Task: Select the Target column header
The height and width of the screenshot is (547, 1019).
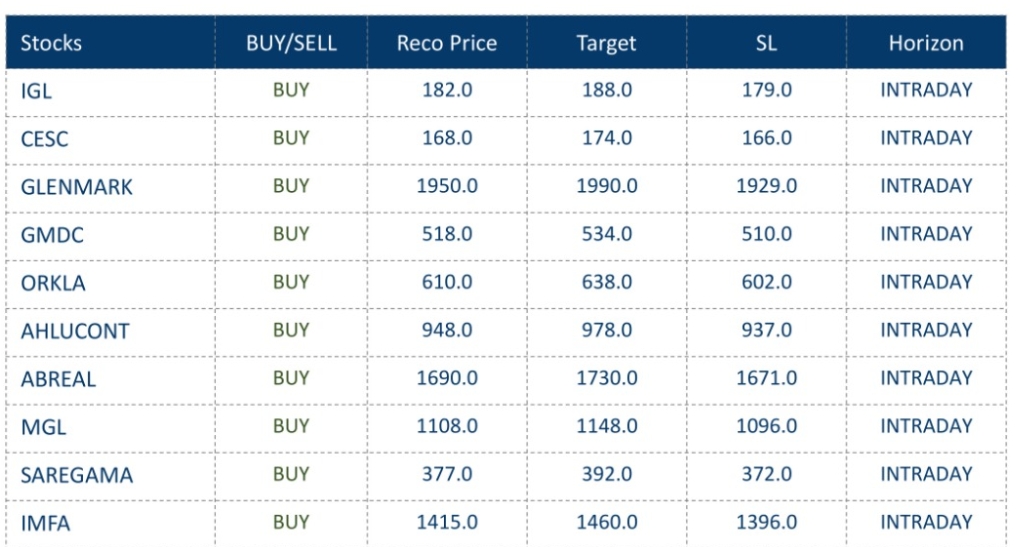Action: click(606, 43)
